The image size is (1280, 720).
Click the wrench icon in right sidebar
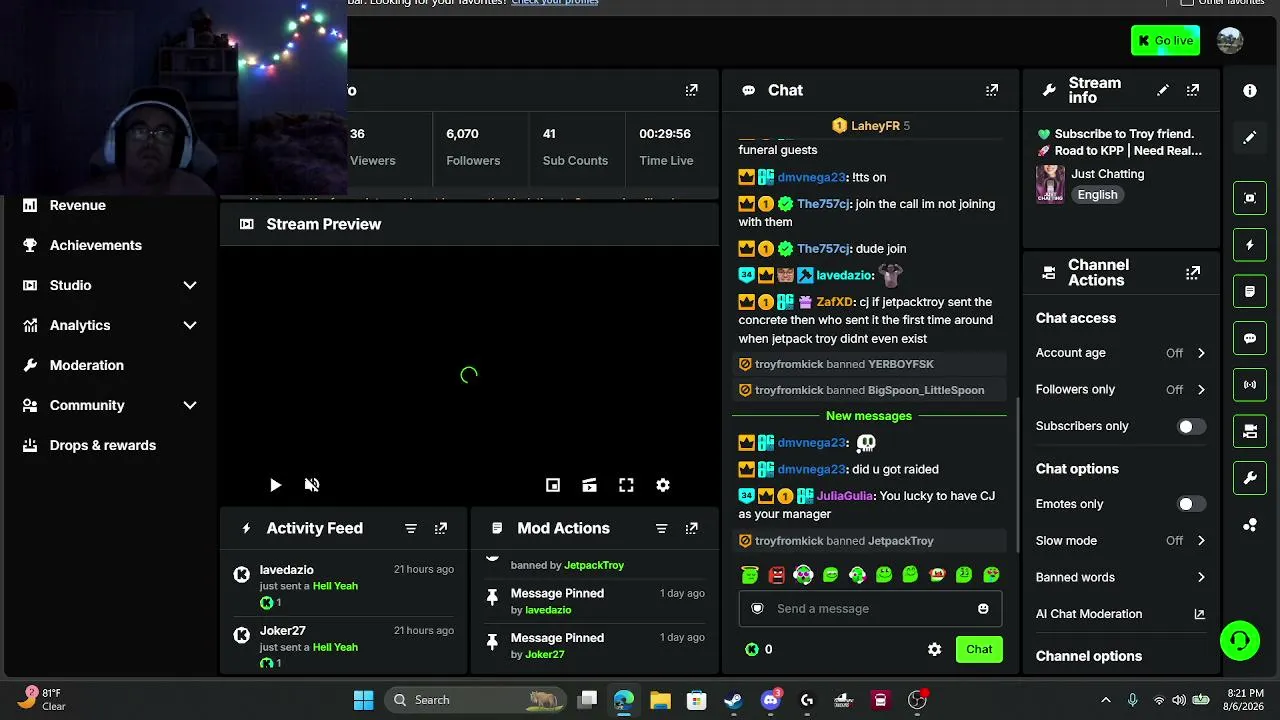tap(1250, 478)
